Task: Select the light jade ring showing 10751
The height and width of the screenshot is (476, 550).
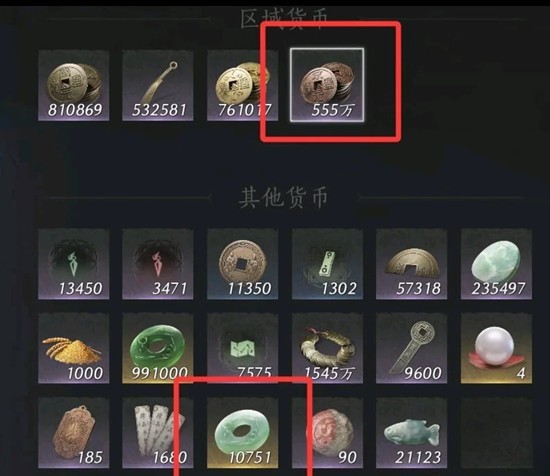Action: (x=242, y=433)
